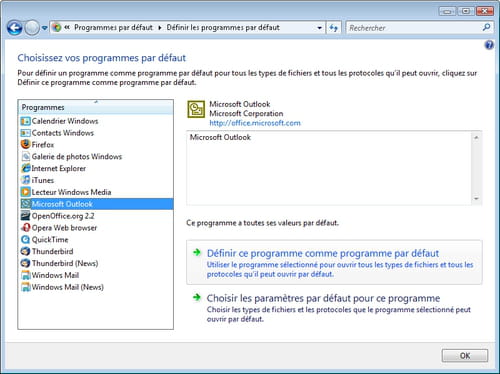Select Thunderbird (News) entry
500x374 pixels.
pos(96,263)
